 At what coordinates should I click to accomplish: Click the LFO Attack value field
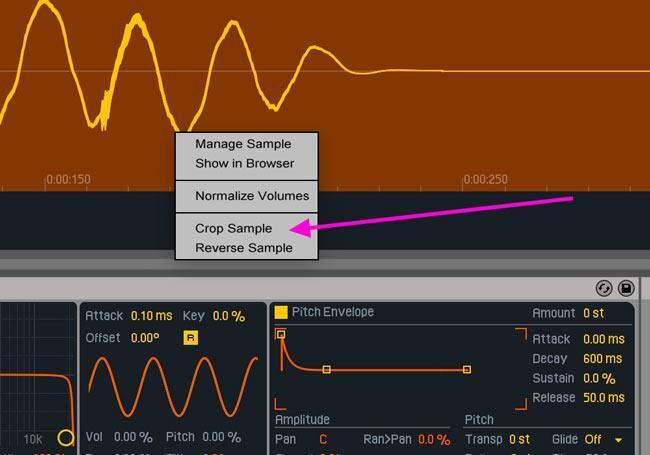coord(150,316)
